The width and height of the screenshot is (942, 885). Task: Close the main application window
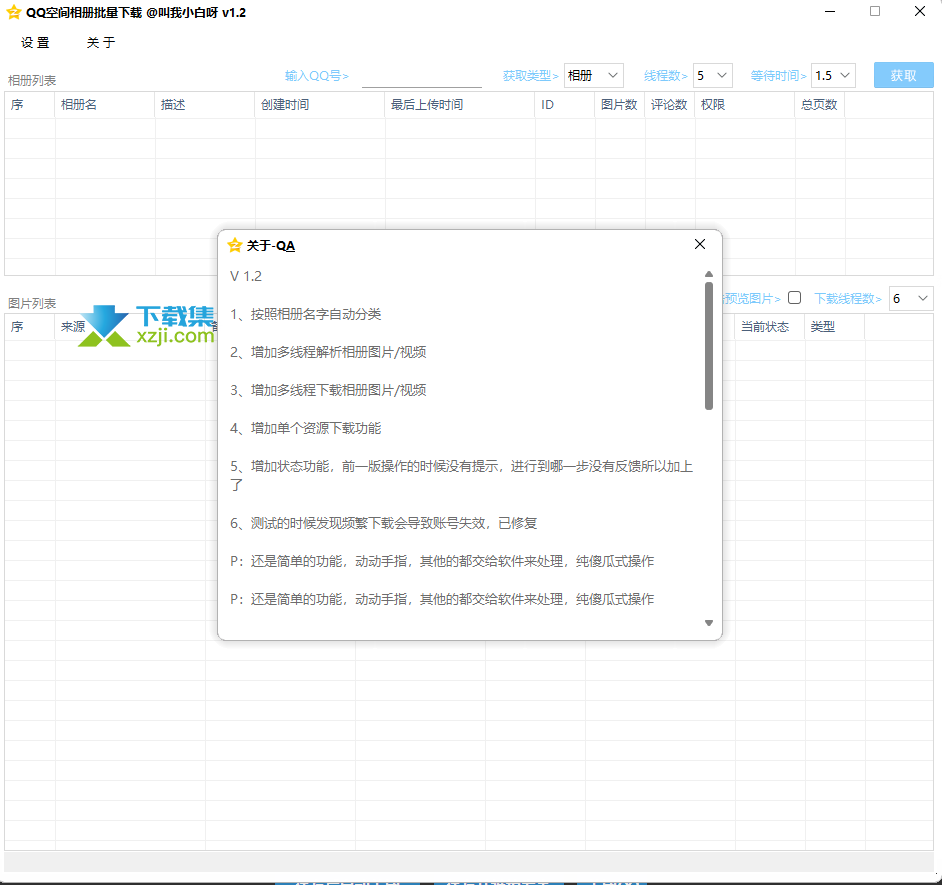920,12
